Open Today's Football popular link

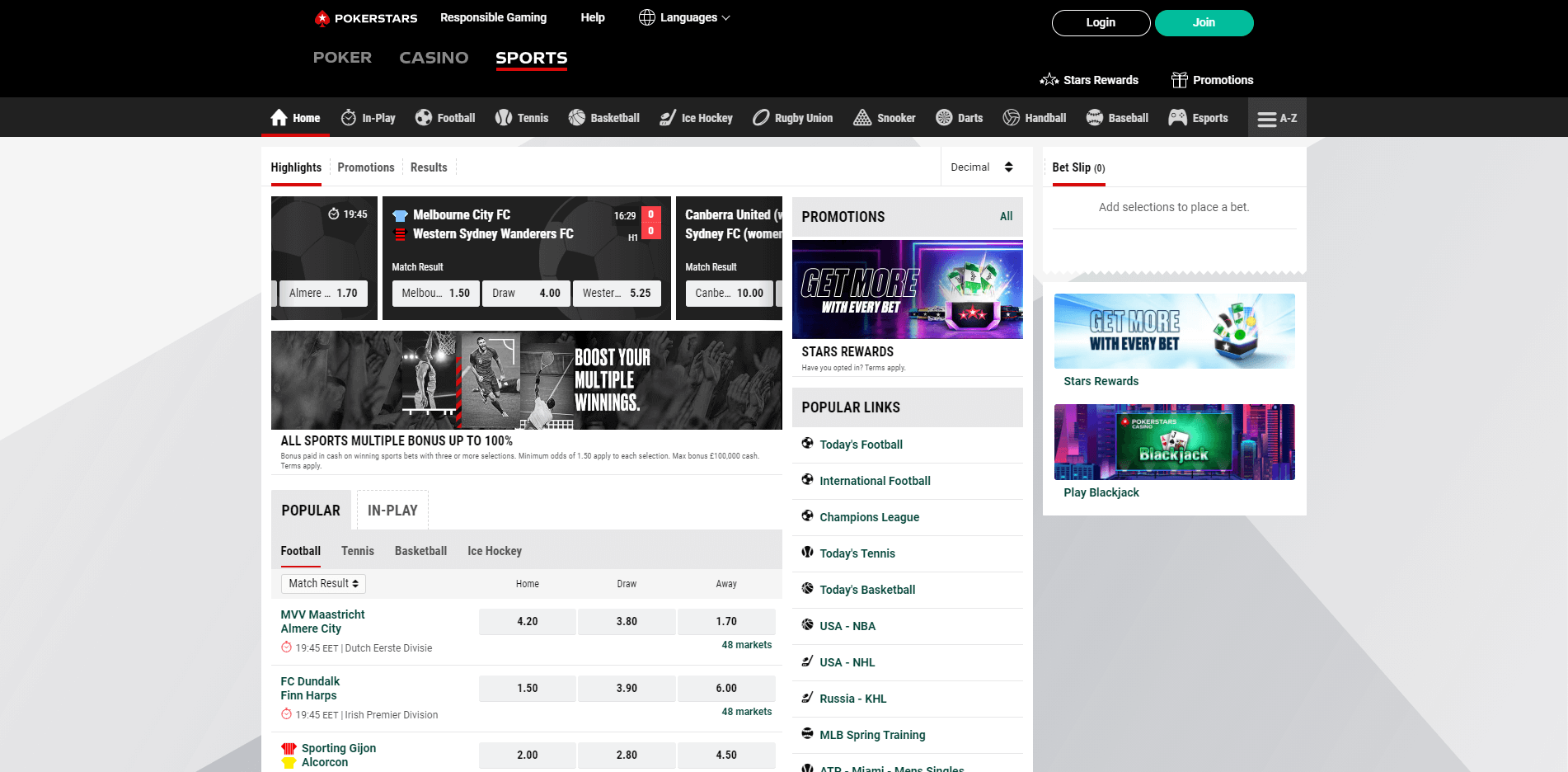pos(861,445)
